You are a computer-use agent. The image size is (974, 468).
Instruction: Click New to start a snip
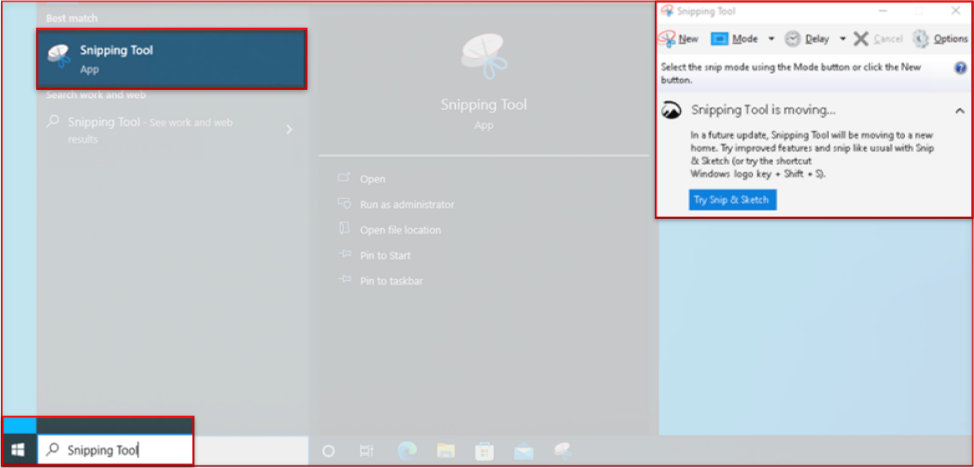point(679,39)
